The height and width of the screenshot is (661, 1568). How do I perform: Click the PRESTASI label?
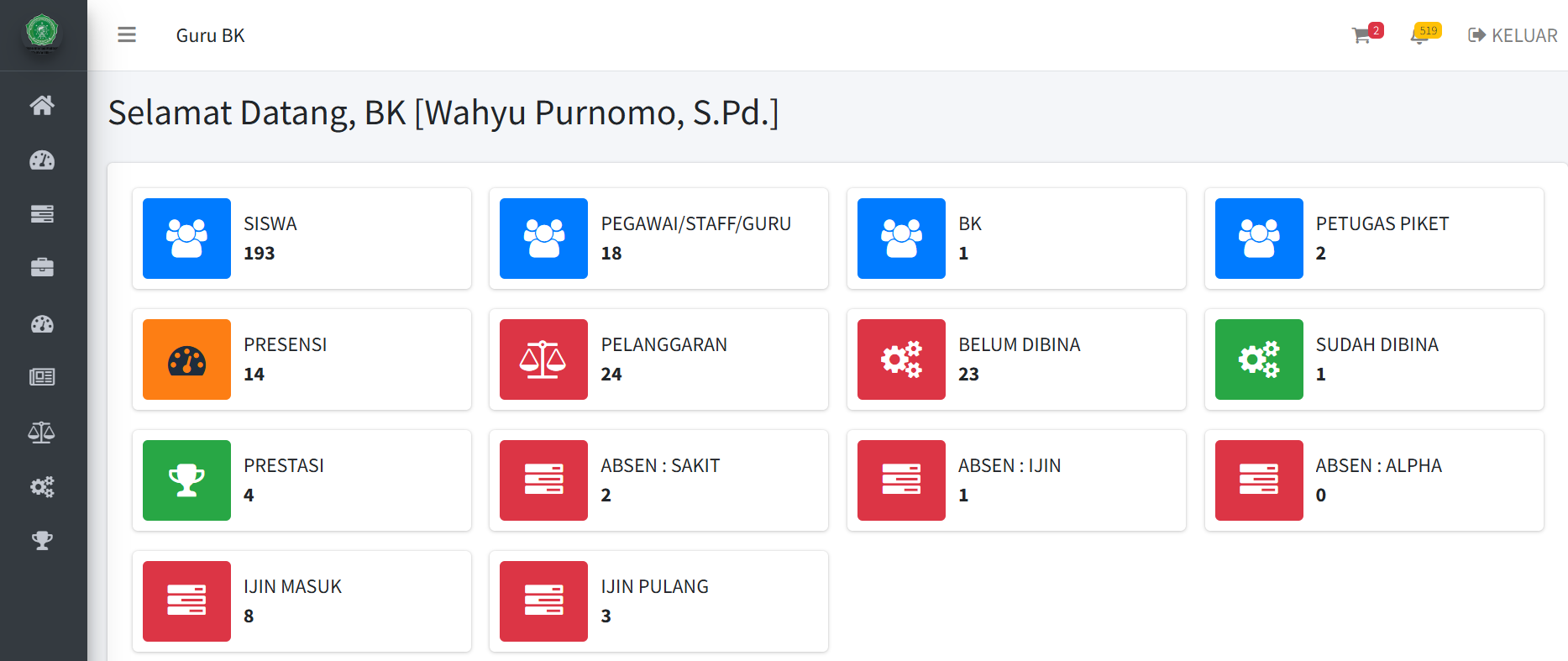tap(284, 466)
